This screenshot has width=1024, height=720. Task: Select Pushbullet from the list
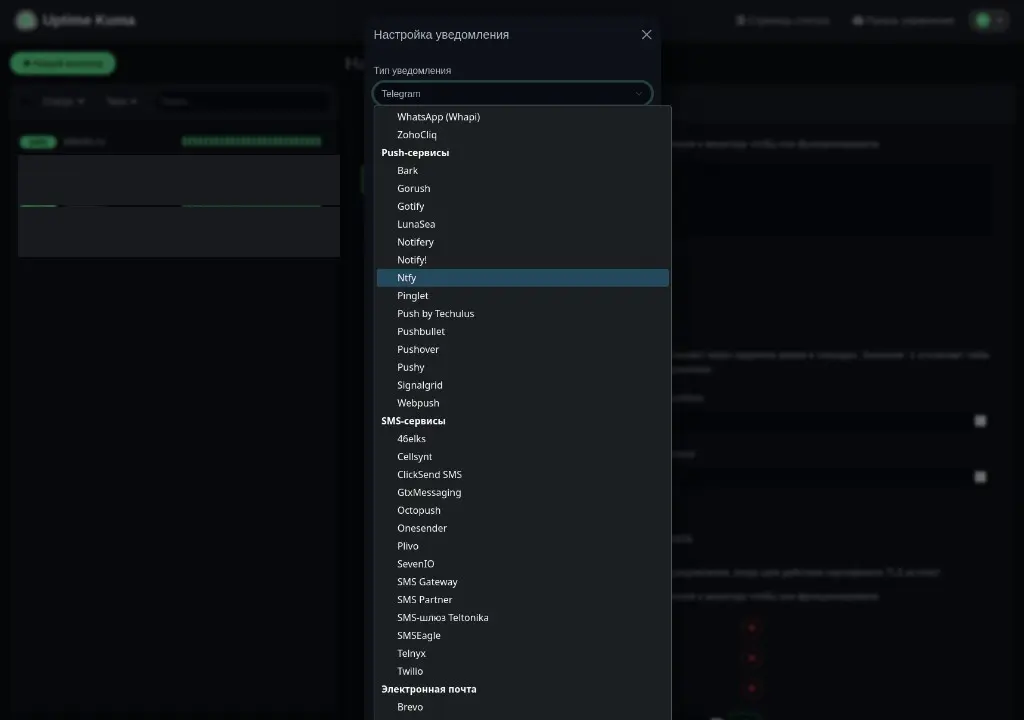[x=522, y=331]
